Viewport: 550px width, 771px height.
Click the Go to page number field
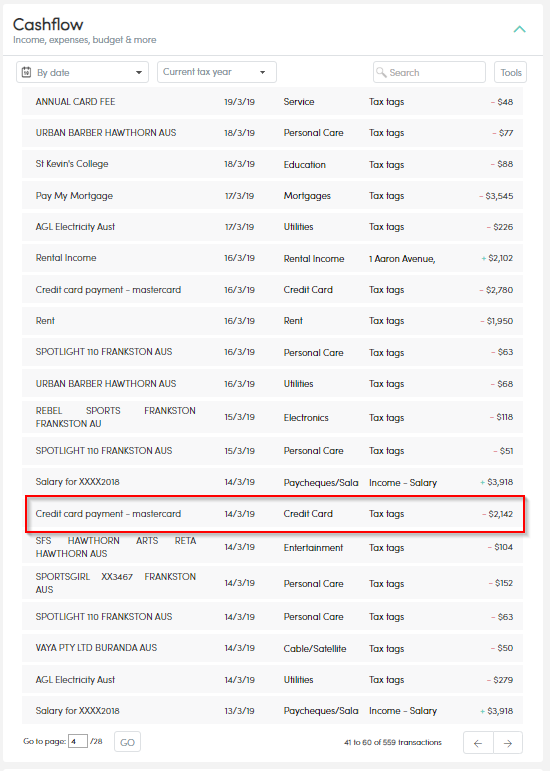click(78, 741)
